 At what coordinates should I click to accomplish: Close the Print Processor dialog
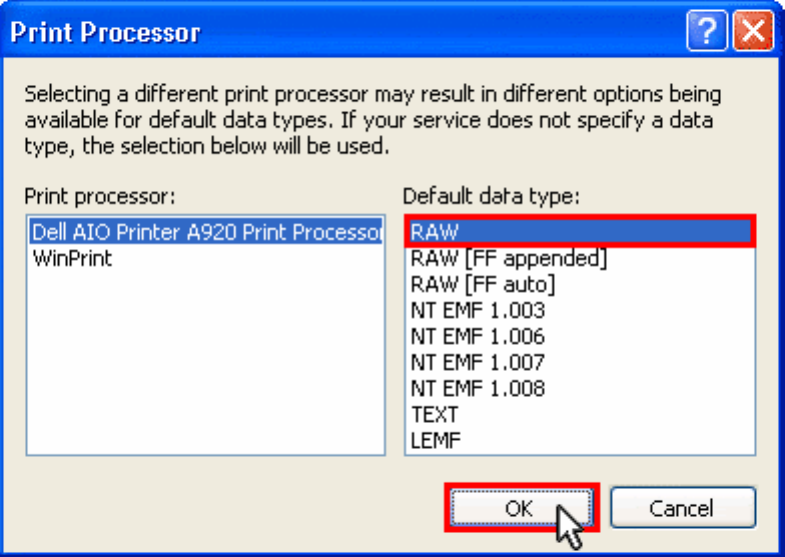point(753,33)
